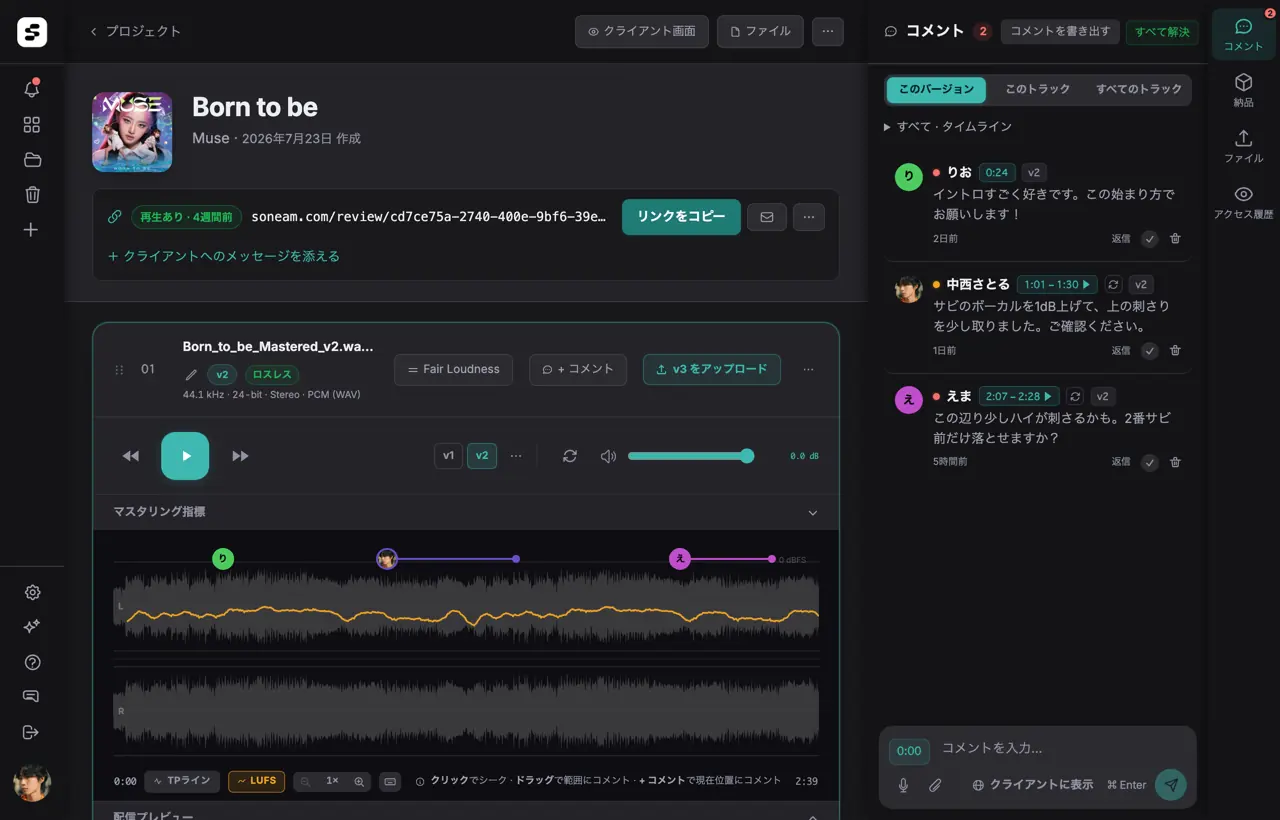Switch to the すべてのトラック tab

tap(1139, 90)
